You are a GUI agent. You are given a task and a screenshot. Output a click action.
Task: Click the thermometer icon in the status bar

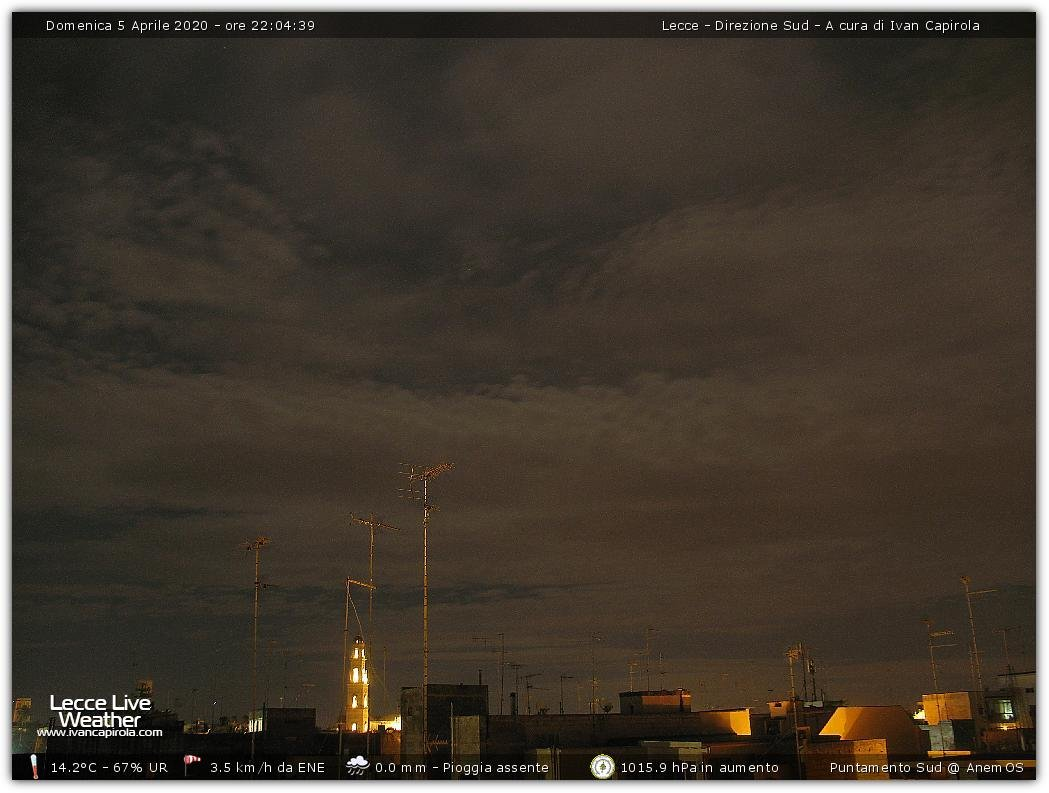34,767
